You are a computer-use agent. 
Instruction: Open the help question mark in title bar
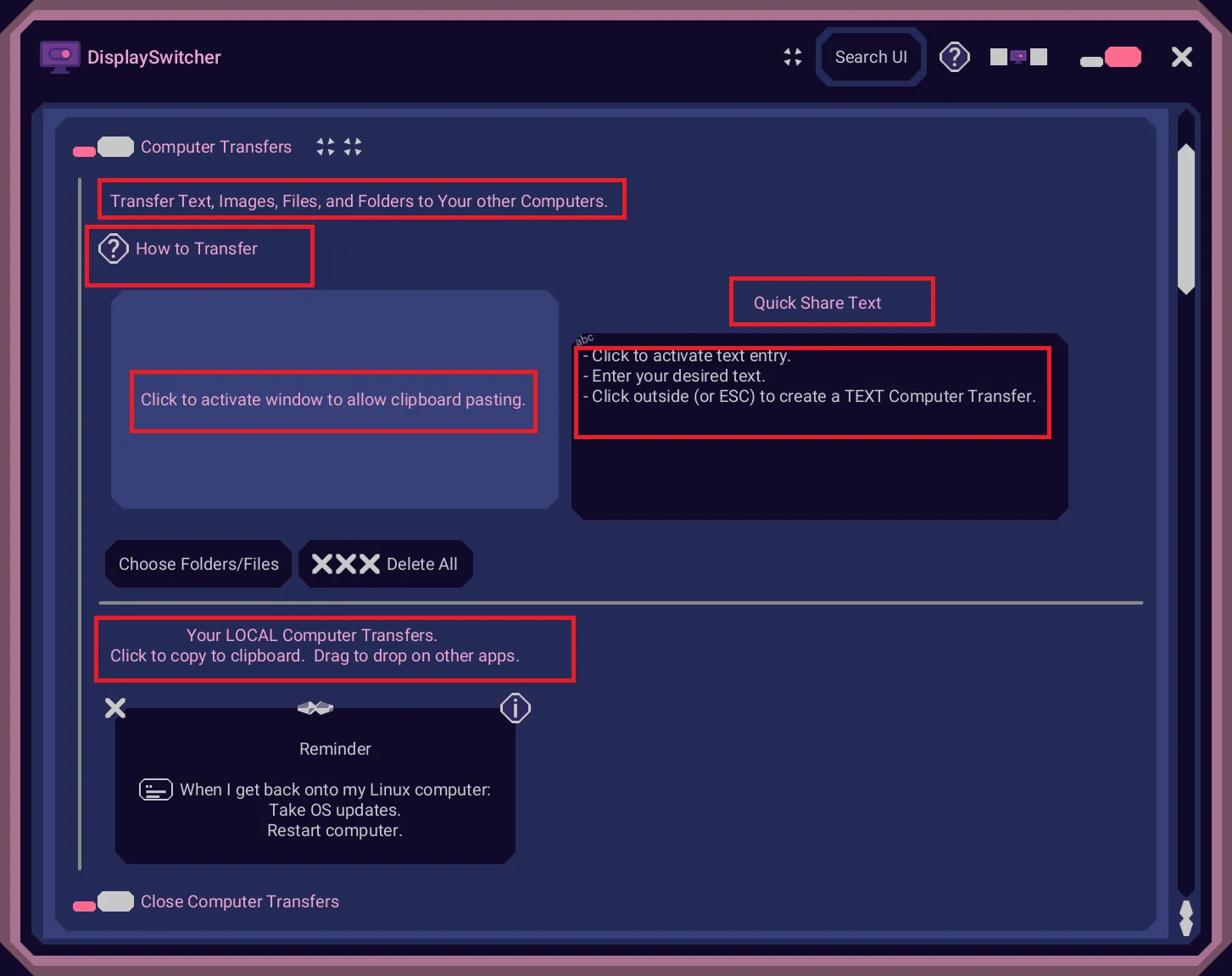(955, 57)
